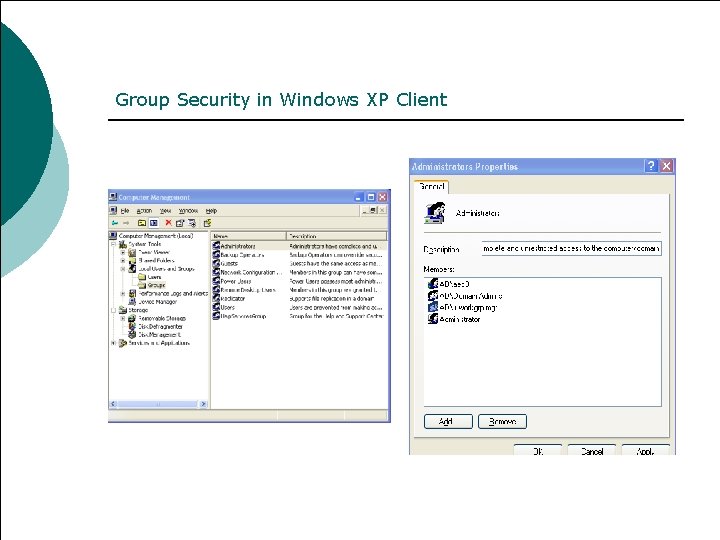Click the tree pane scroll right arrow

(203, 404)
